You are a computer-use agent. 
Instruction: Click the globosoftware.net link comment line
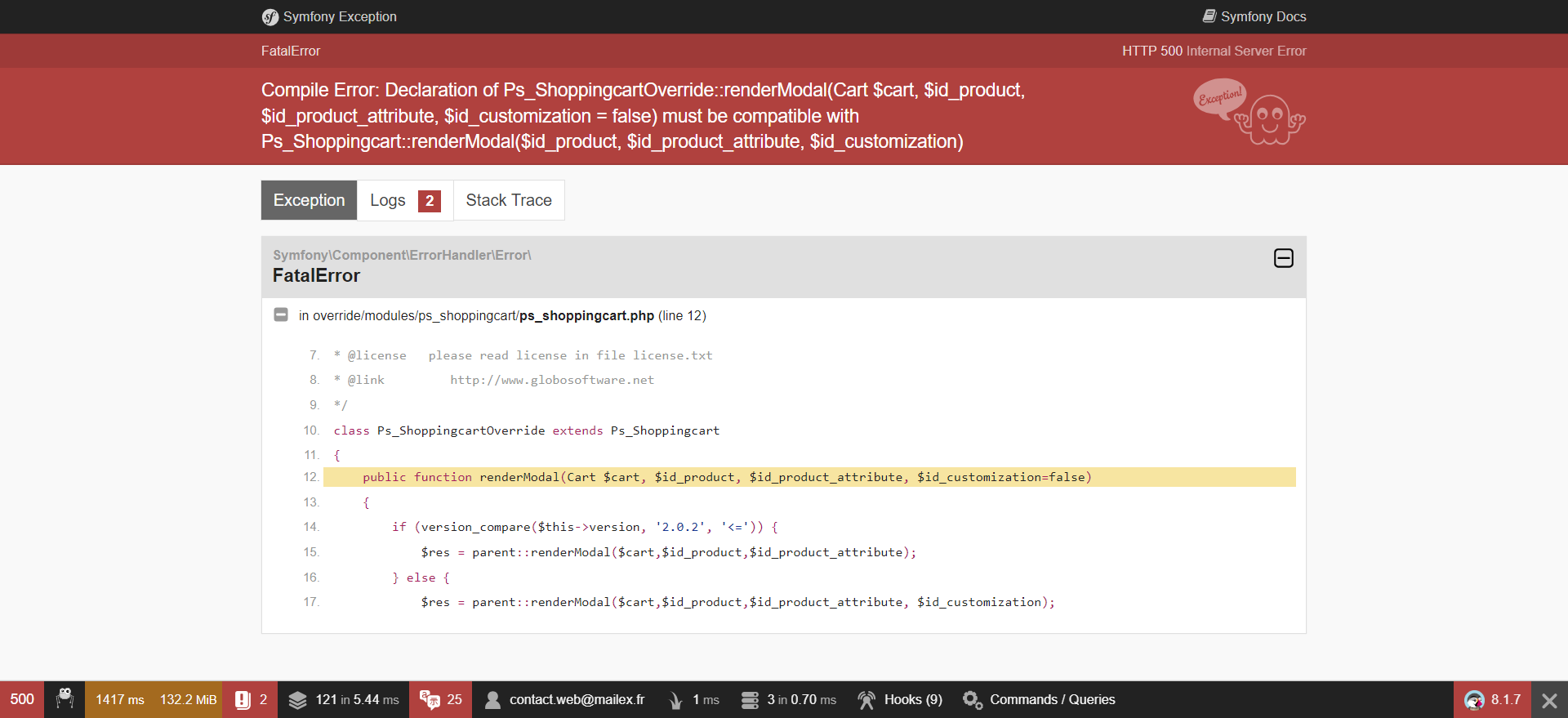(494, 380)
